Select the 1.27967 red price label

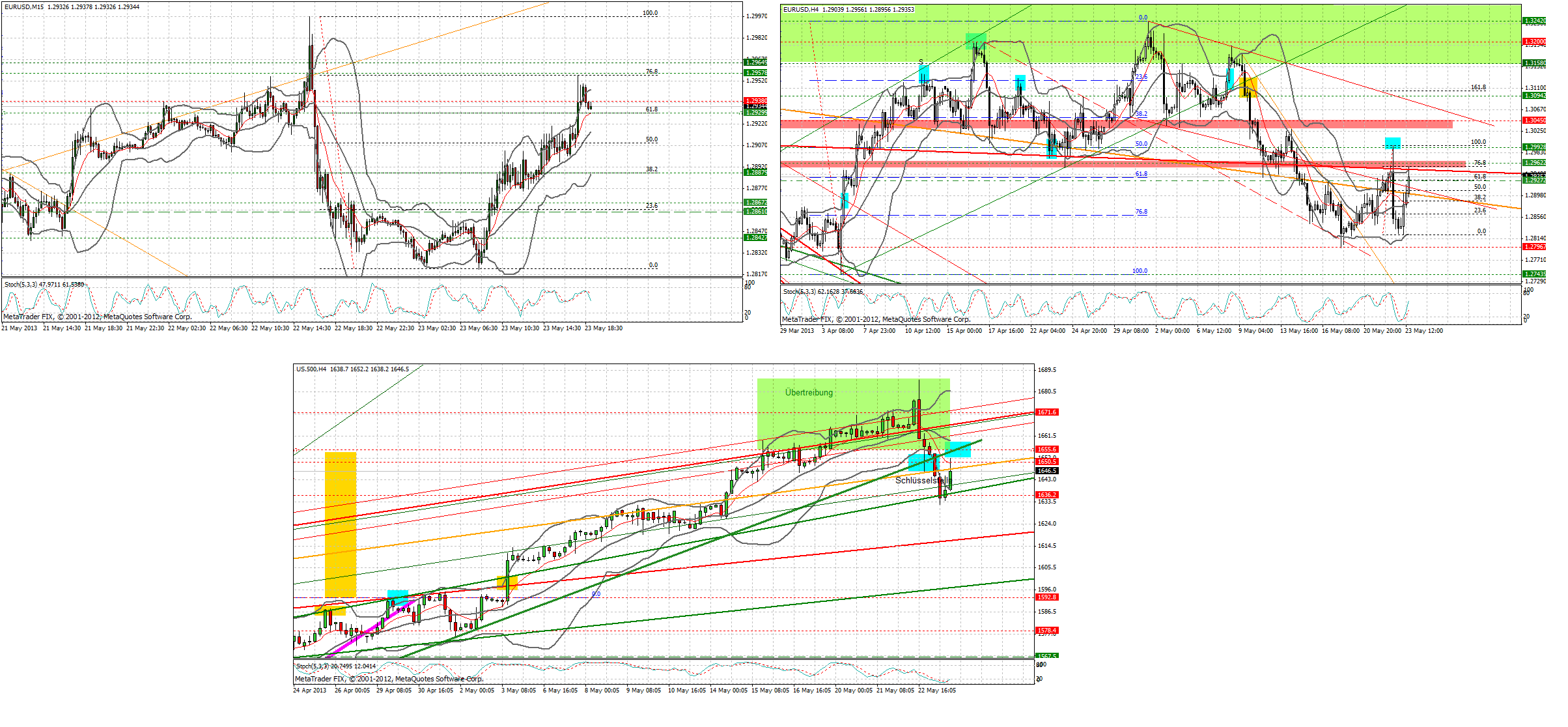coord(1534,247)
